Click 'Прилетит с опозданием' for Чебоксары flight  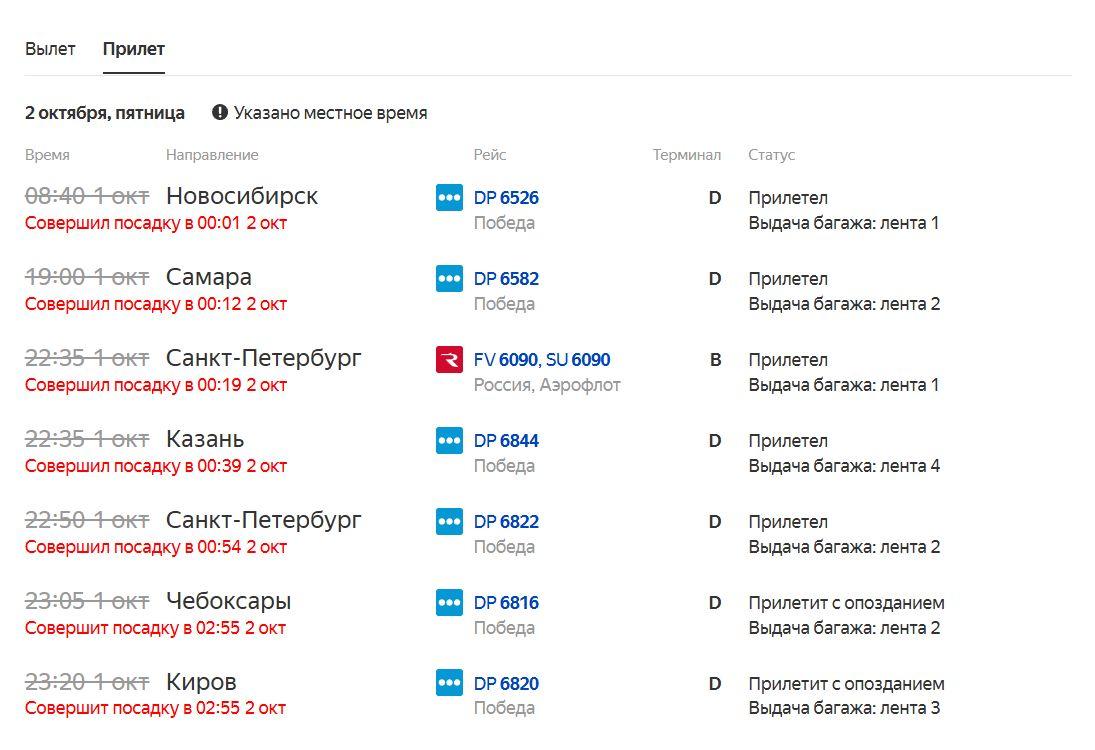[846, 603]
